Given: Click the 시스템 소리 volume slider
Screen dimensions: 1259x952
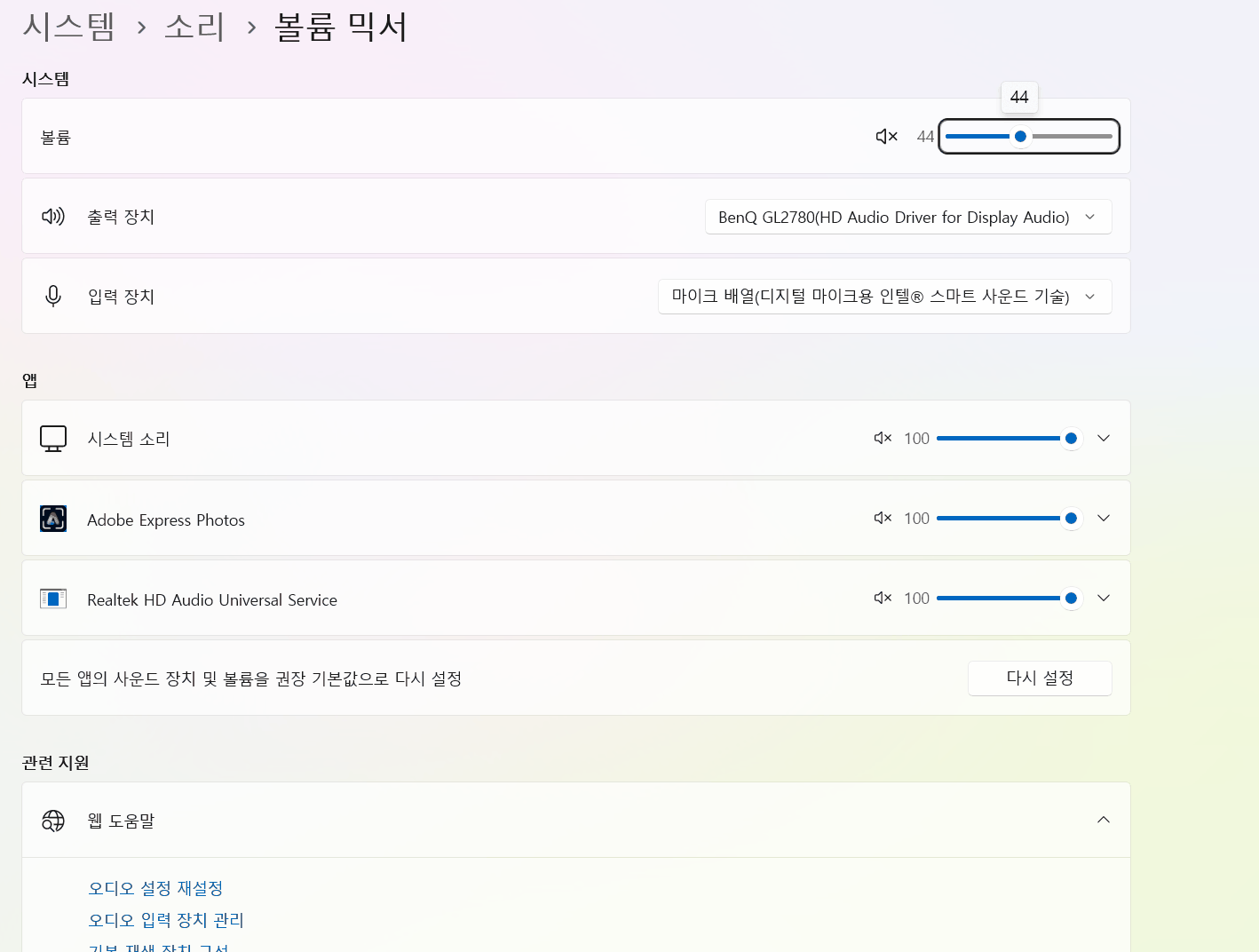Looking at the screenshot, I should click(x=1009, y=438).
